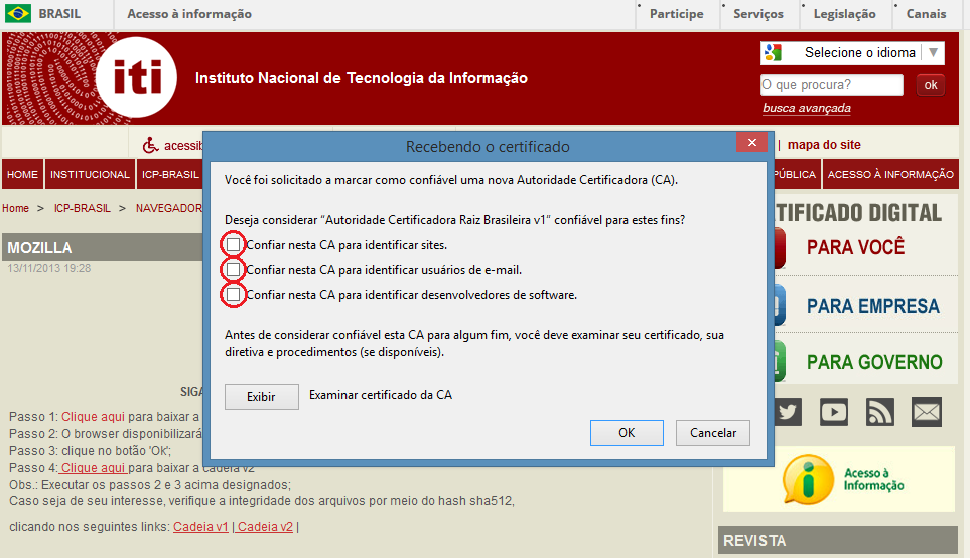Click the date 13/11/2013 19:28

(49, 269)
